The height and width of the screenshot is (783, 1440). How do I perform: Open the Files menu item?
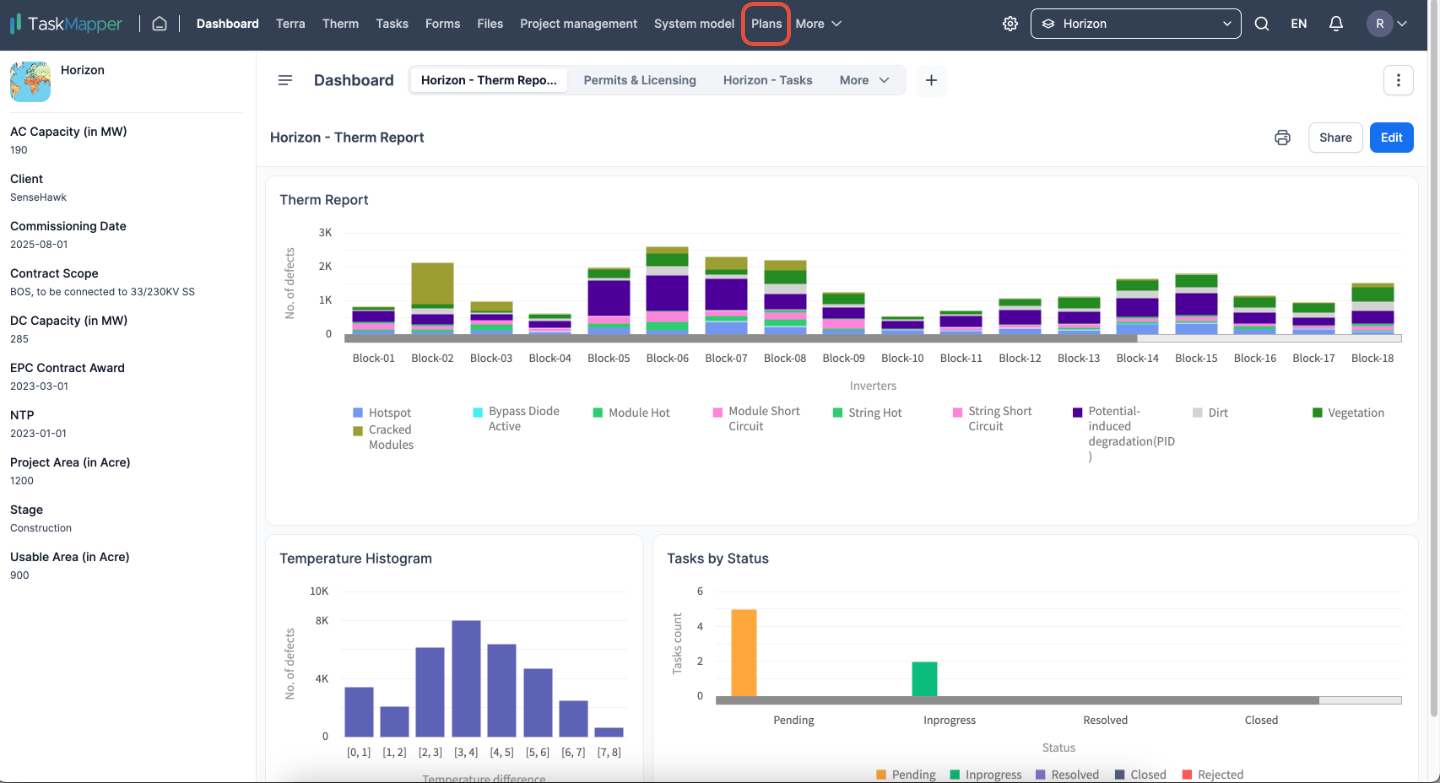(490, 23)
